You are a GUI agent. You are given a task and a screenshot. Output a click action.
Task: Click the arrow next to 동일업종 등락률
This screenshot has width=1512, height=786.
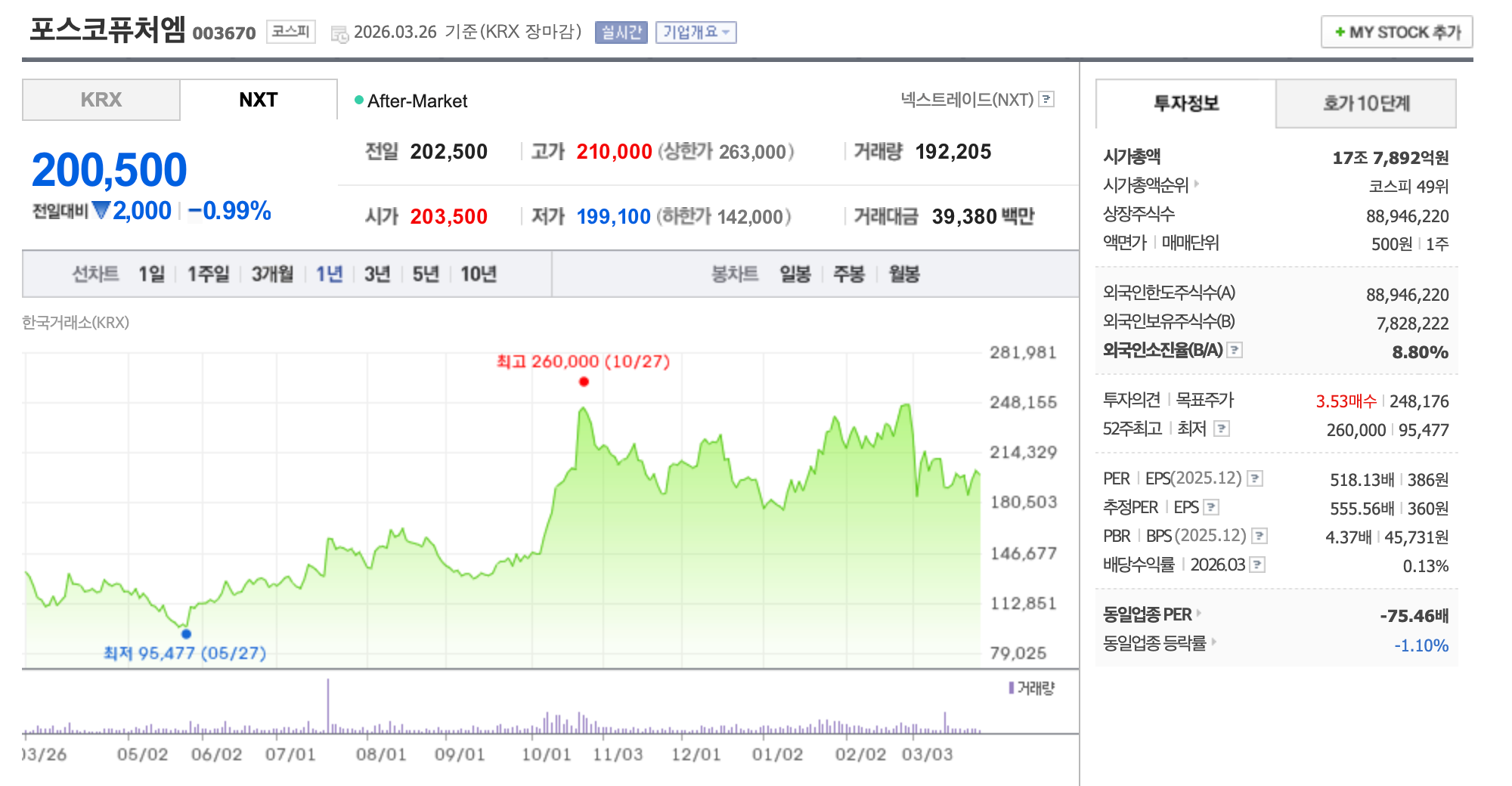pos(1213,642)
